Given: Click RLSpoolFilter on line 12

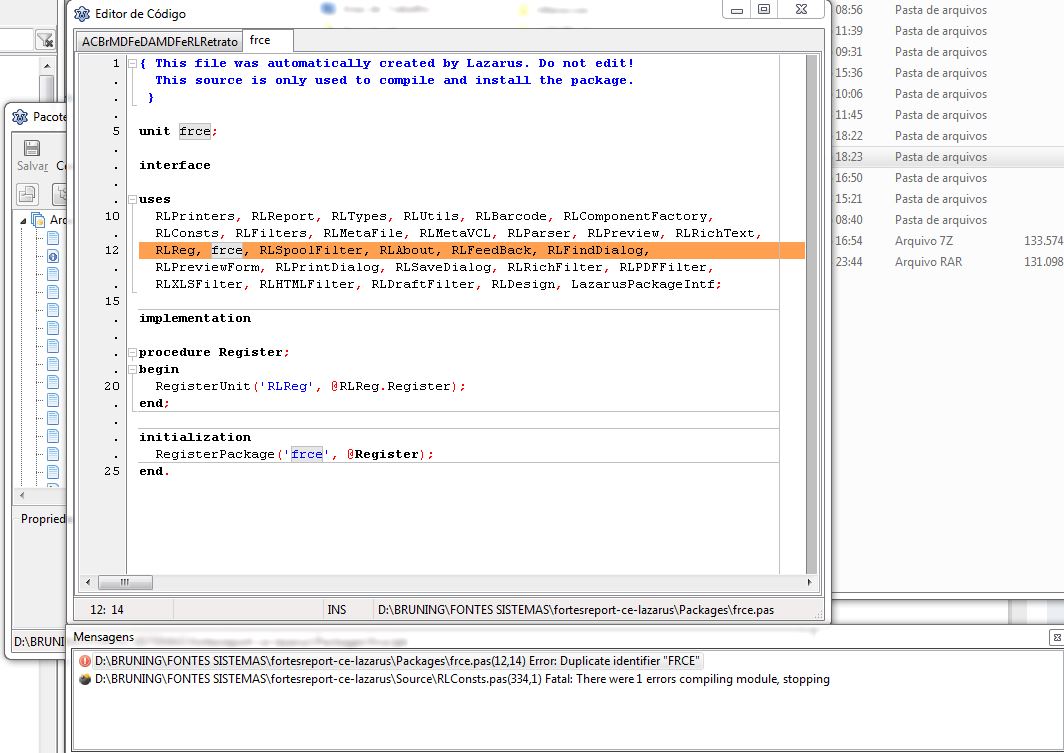Looking at the screenshot, I should tap(311, 250).
